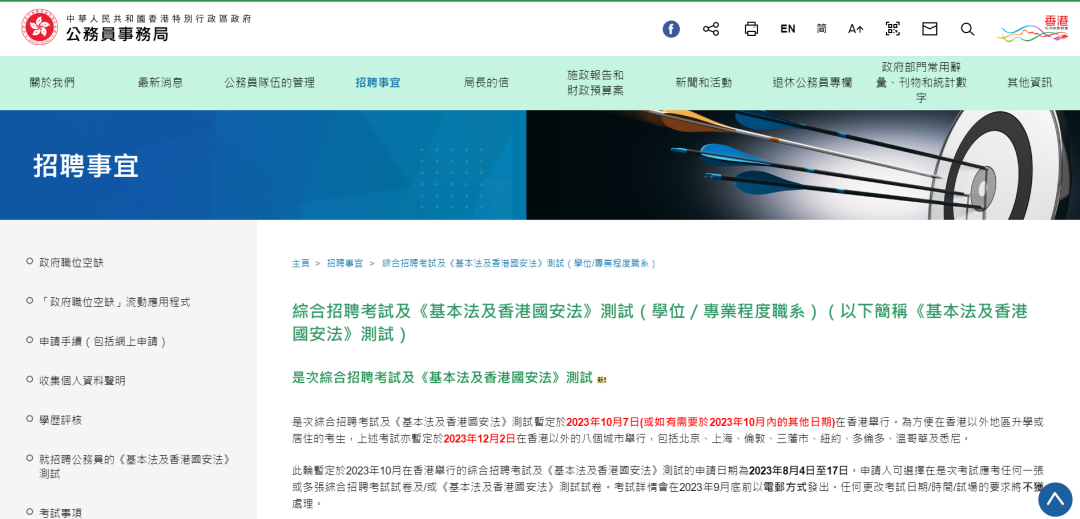Open the QR code icon
This screenshot has width=1080, height=519.
click(x=893, y=29)
